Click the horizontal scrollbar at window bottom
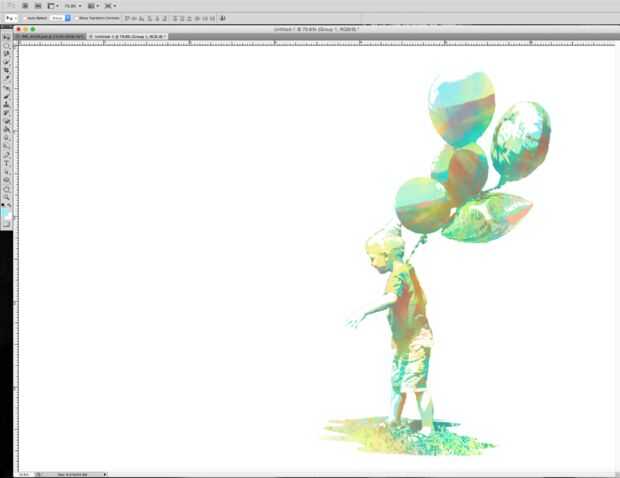The width and height of the screenshot is (620, 478). click(360, 474)
